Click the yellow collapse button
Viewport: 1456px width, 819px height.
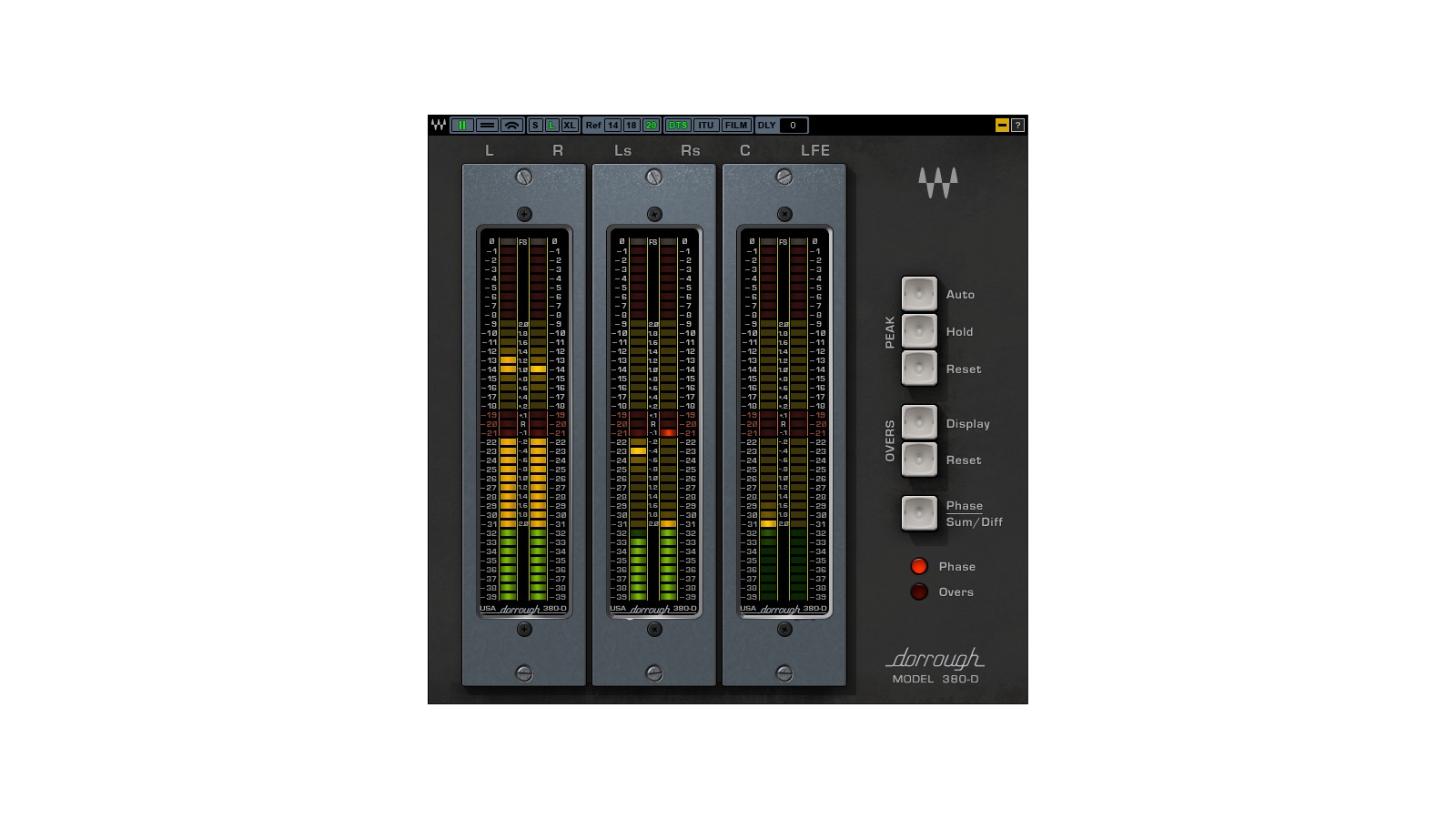[1002, 126]
